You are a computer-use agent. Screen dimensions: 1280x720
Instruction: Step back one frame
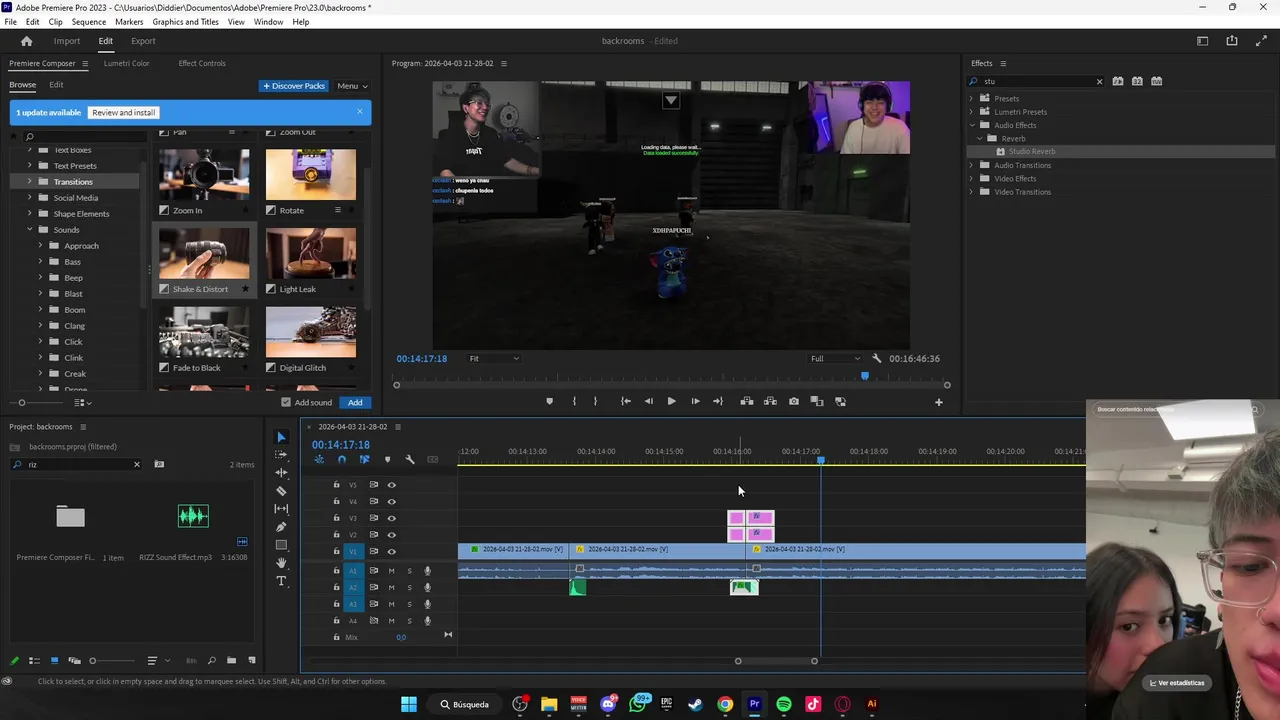[x=648, y=401]
